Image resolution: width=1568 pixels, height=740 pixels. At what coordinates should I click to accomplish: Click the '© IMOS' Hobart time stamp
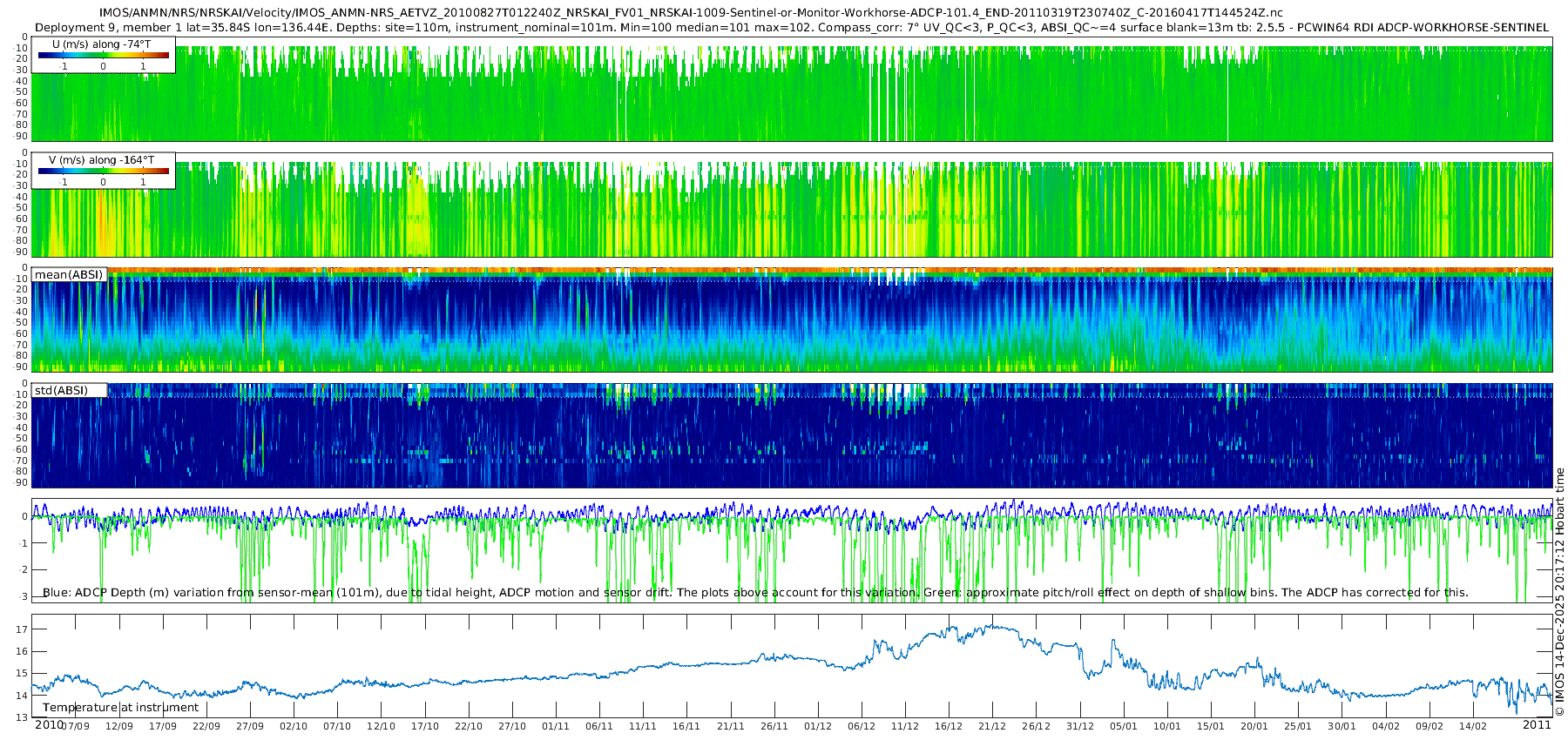[1559, 592]
